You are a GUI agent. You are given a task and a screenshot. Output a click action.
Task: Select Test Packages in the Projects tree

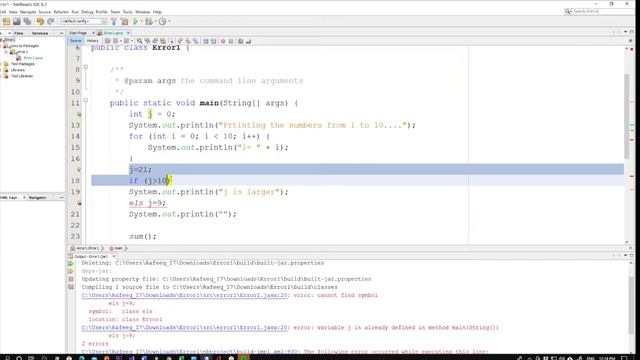click(x=22, y=64)
